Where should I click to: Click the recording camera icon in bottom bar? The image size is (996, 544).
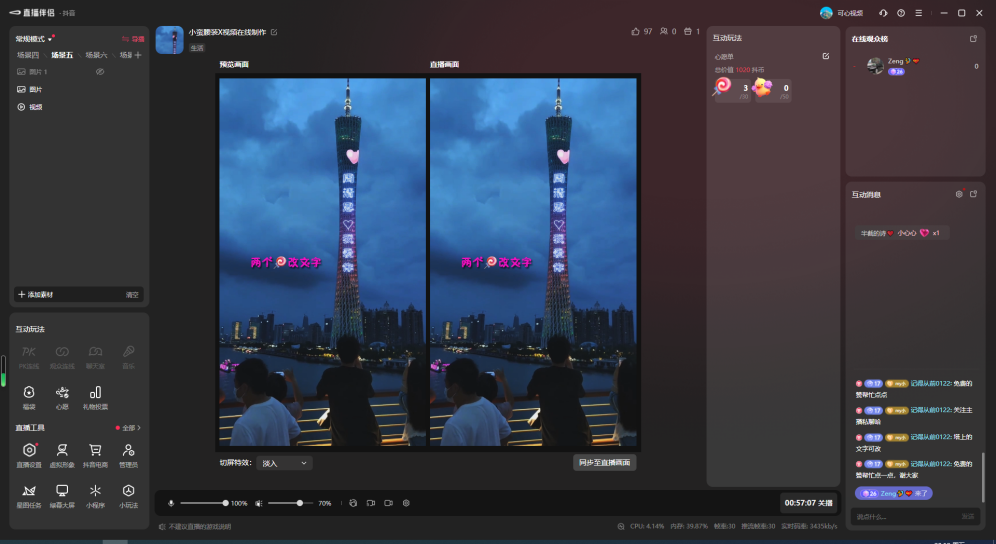pyautogui.click(x=389, y=503)
